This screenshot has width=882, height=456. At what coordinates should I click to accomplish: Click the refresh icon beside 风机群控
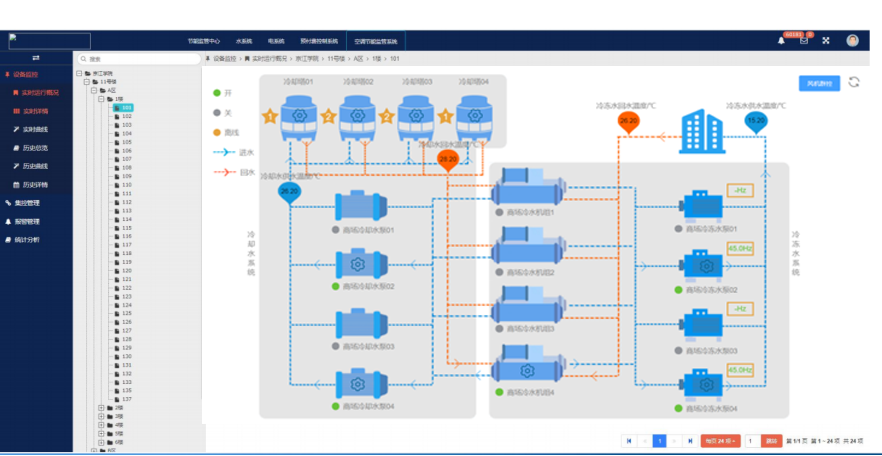[854, 82]
